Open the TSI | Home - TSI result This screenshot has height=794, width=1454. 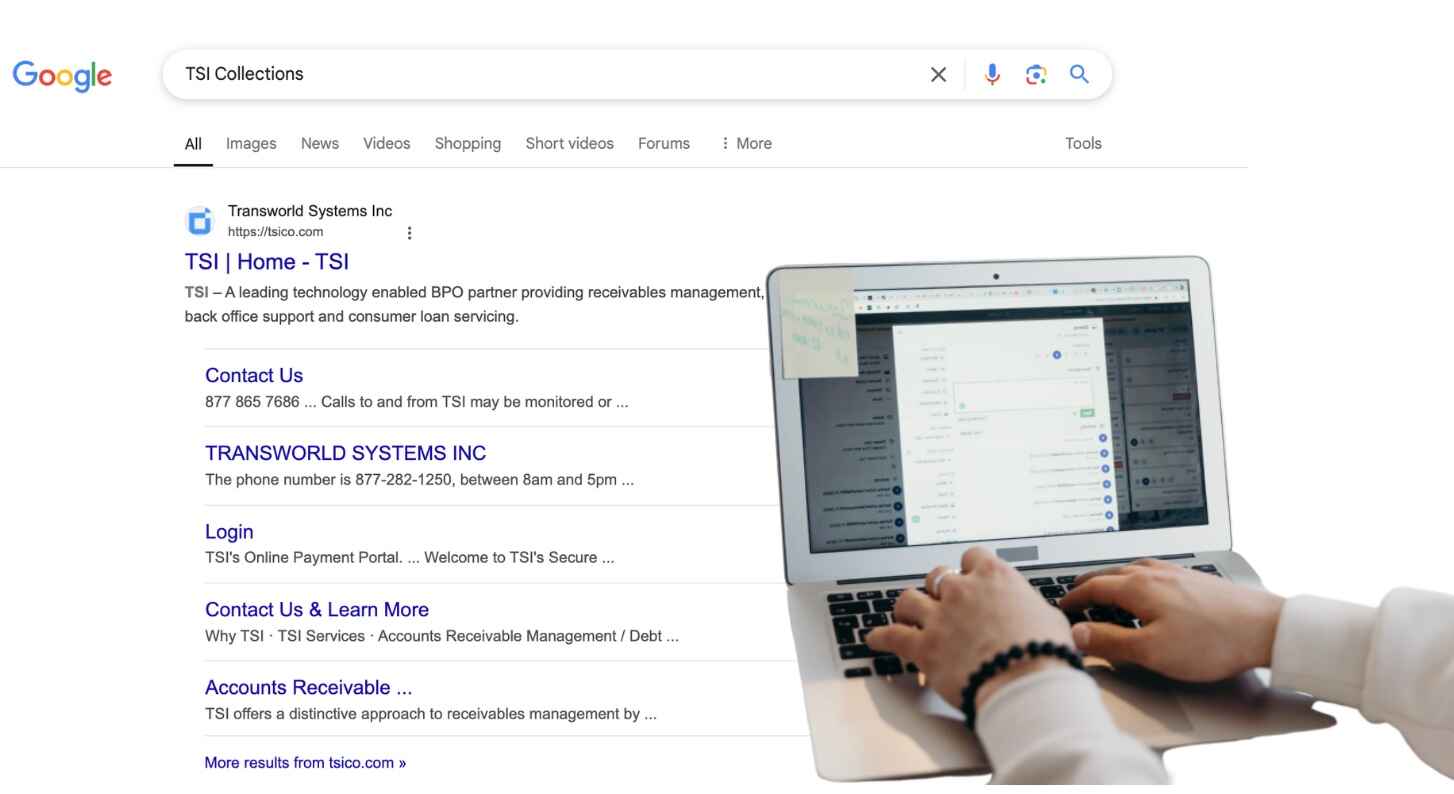coord(267,262)
